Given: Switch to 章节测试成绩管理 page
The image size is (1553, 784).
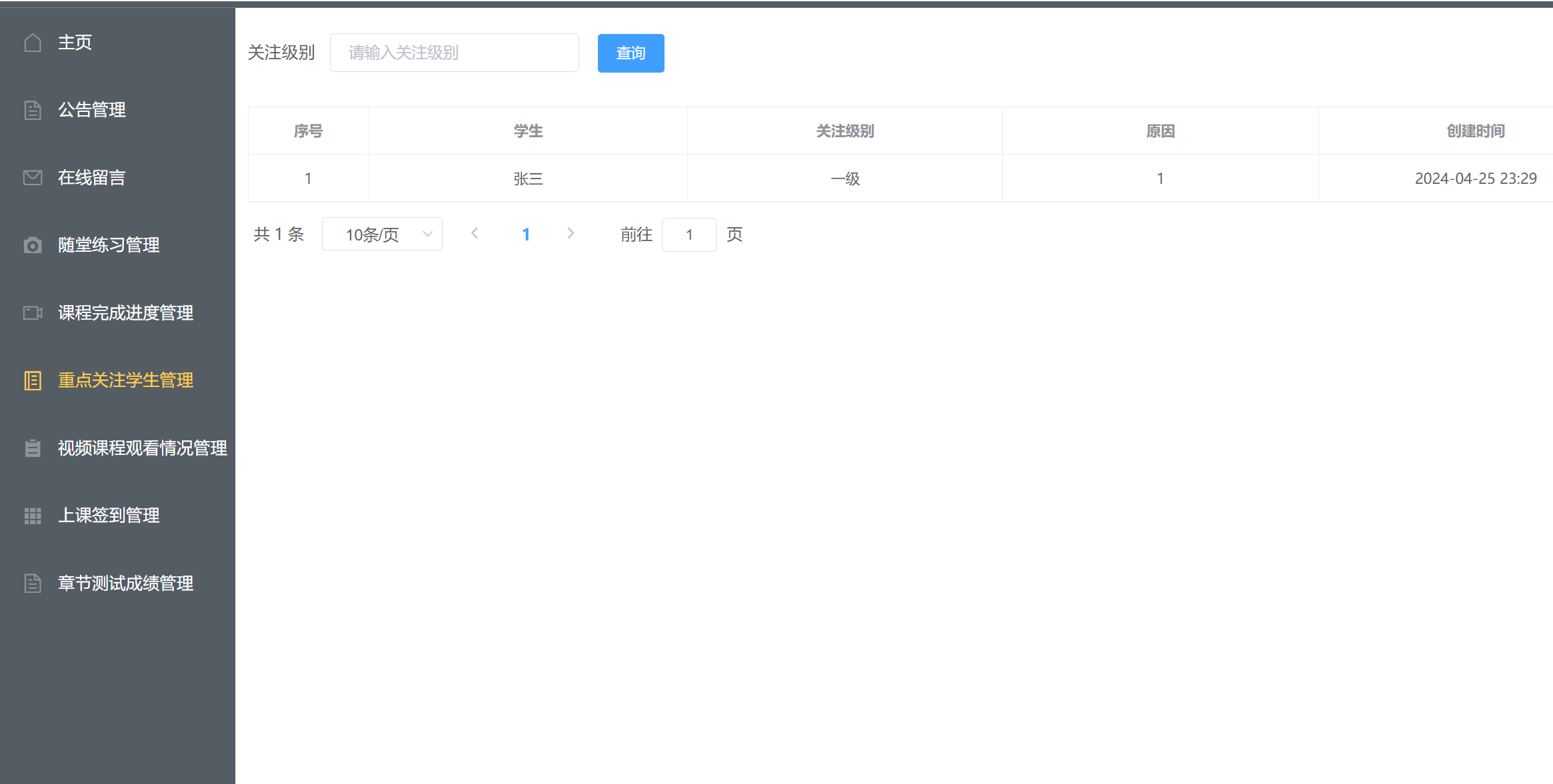Looking at the screenshot, I should (x=125, y=583).
